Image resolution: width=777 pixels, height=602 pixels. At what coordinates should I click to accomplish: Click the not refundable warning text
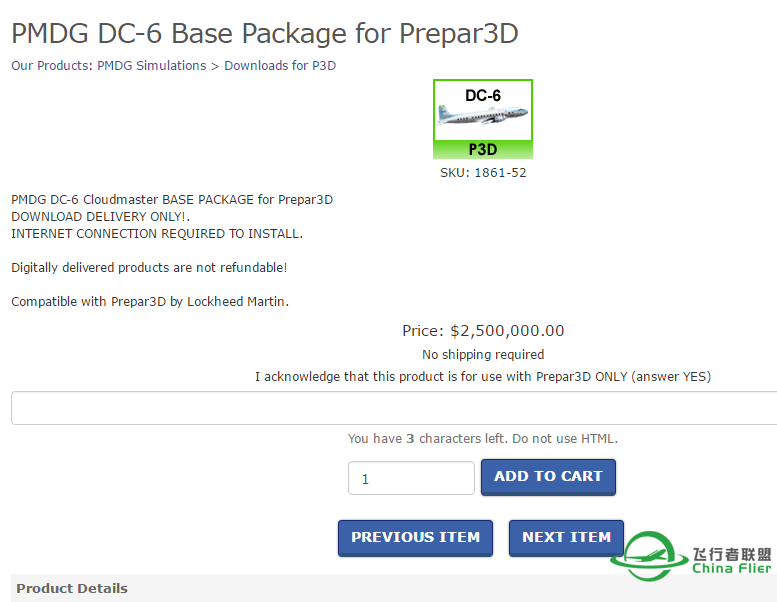[x=149, y=268]
